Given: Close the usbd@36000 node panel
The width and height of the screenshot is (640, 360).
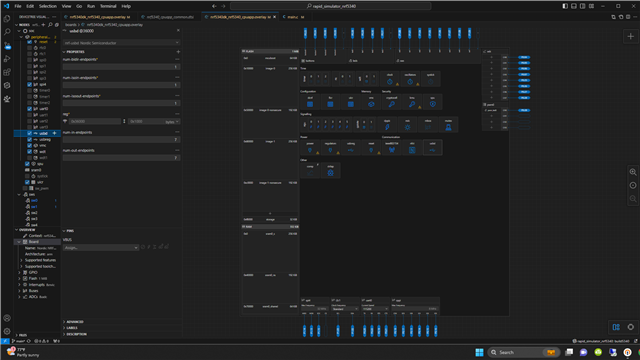Looking at the screenshot, I should click(x=178, y=31).
